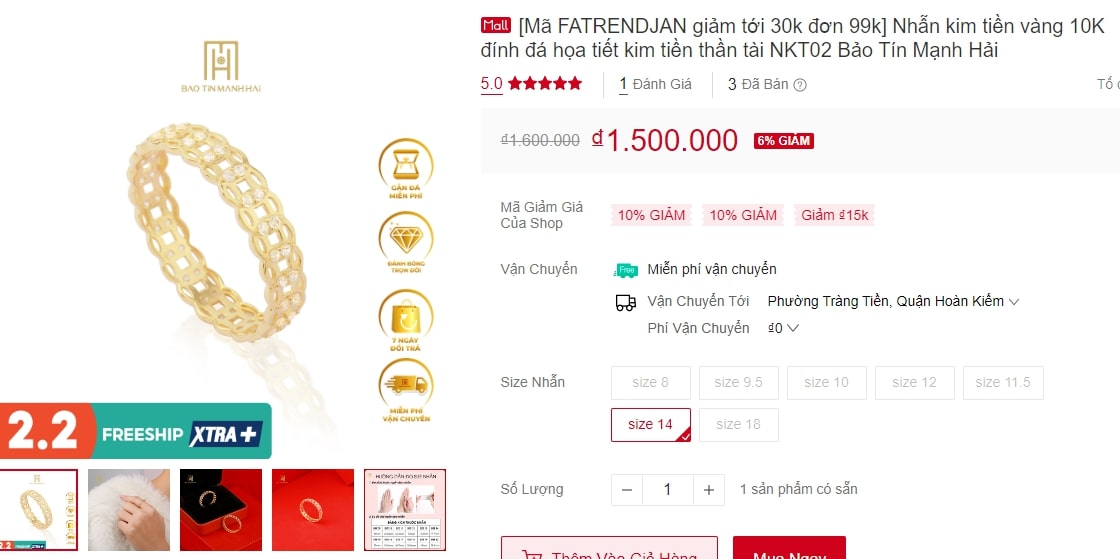Increase quantity with the plus button

709,490
